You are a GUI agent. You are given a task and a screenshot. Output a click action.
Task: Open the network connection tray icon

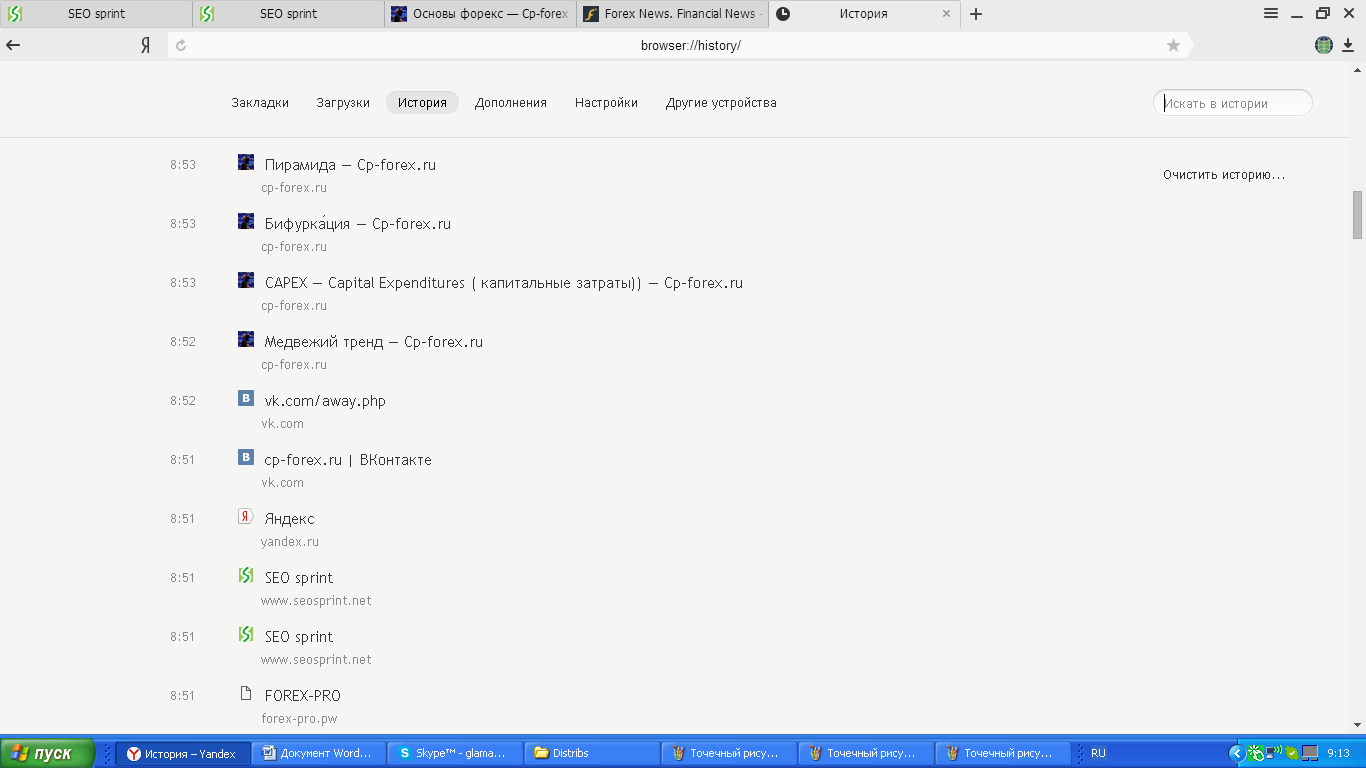(x=1274, y=753)
